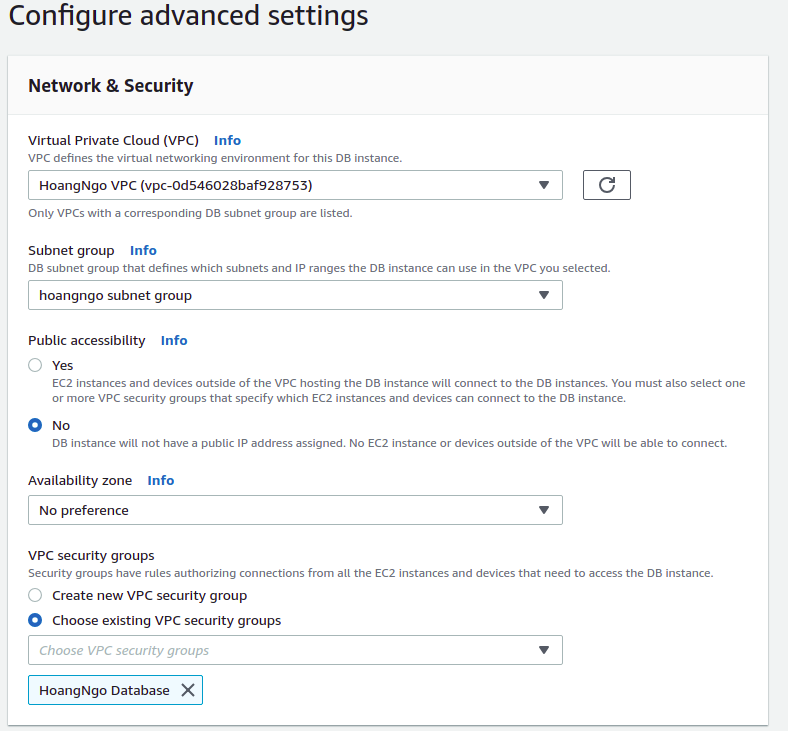Click the Availability zone dropdown arrow
Viewport: 788px width, 731px height.
pos(544,510)
